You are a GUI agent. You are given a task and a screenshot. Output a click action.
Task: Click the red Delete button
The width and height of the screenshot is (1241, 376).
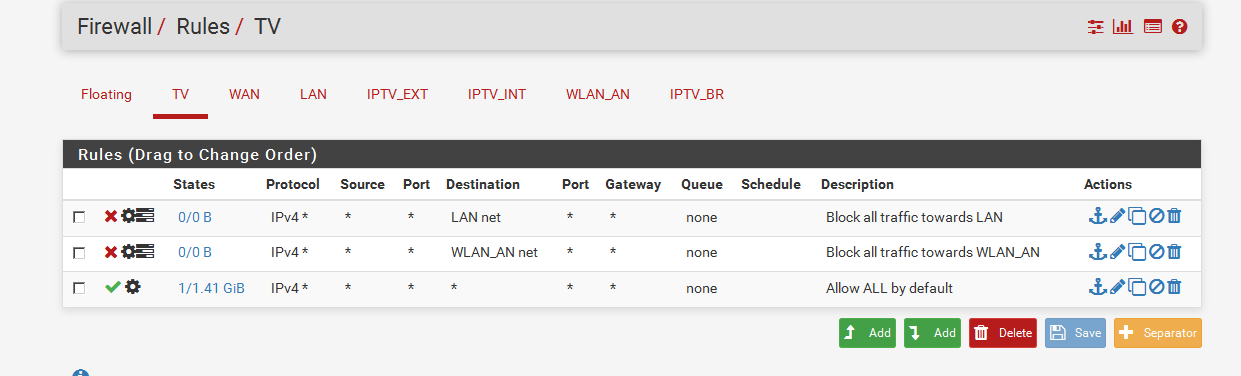coord(1003,333)
